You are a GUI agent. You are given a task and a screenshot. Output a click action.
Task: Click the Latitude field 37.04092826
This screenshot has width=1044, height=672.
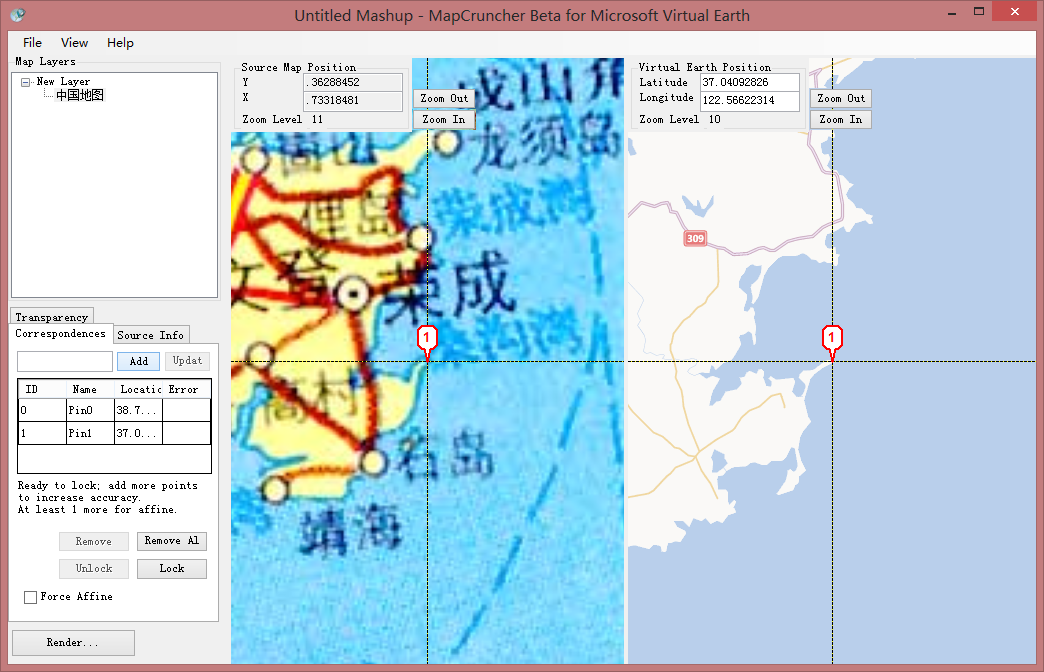[750, 83]
